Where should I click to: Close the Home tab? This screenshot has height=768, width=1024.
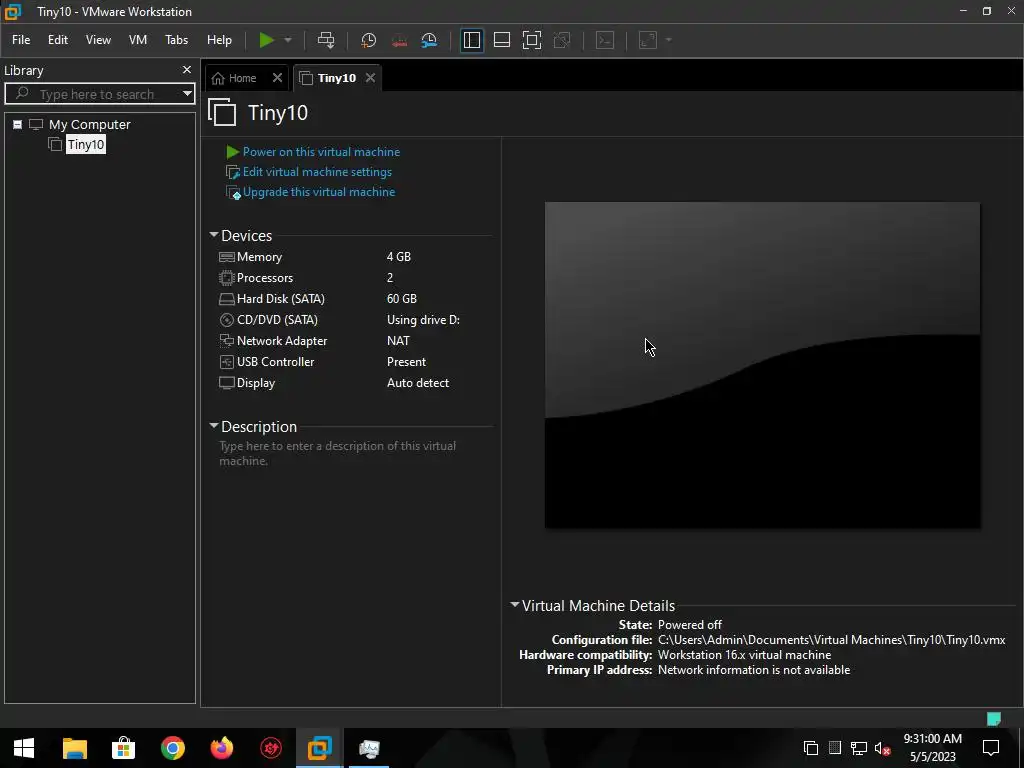pyautogui.click(x=277, y=78)
